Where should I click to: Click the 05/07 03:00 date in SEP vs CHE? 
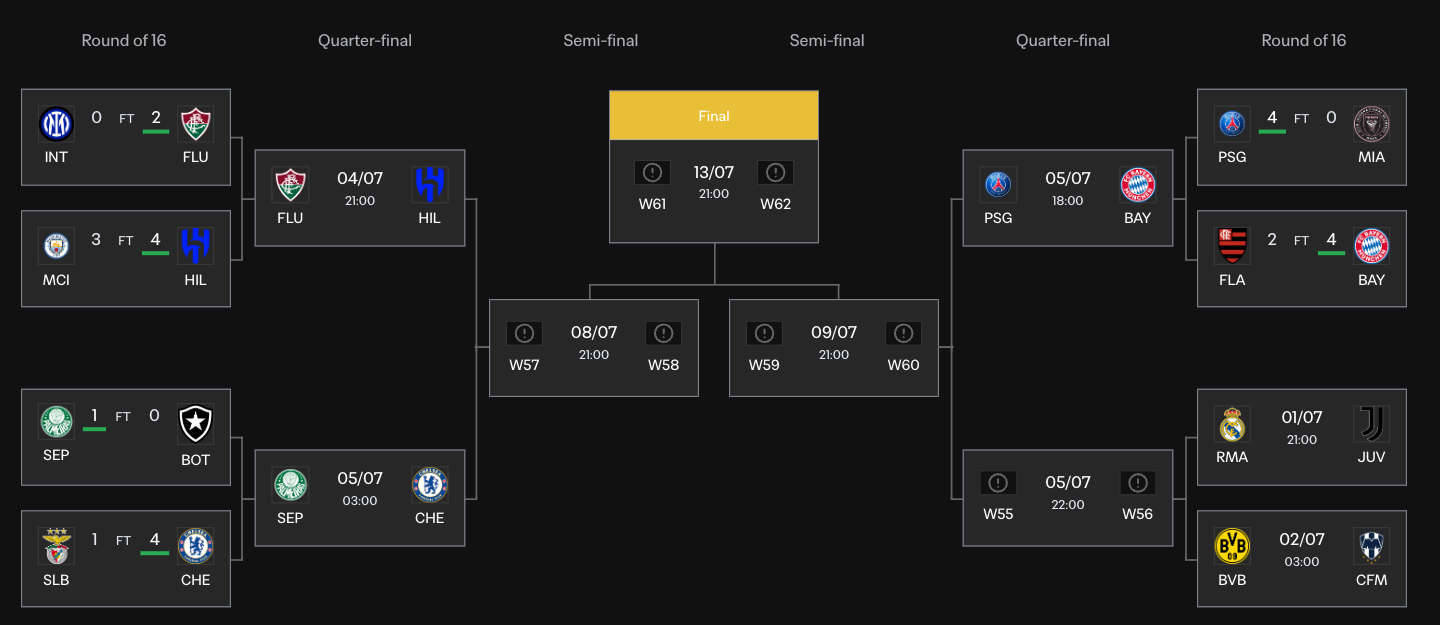point(360,479)
